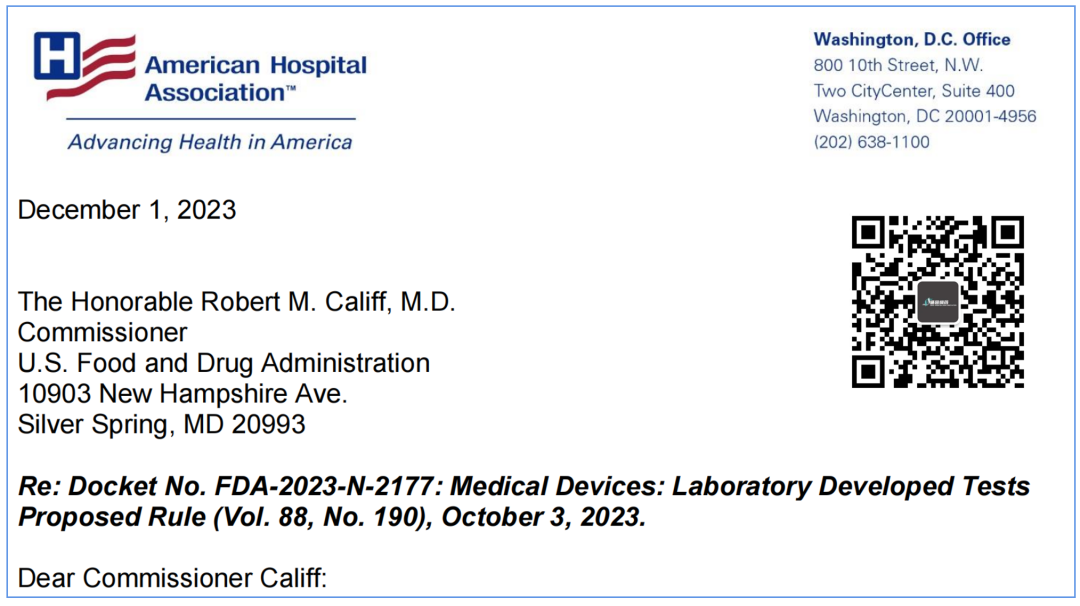Click the Two CityCenter, Suite 400 line
Image resolution: width=1080 pixels, height=606 pixels.
pyautogui.click(x=914, y=91)
